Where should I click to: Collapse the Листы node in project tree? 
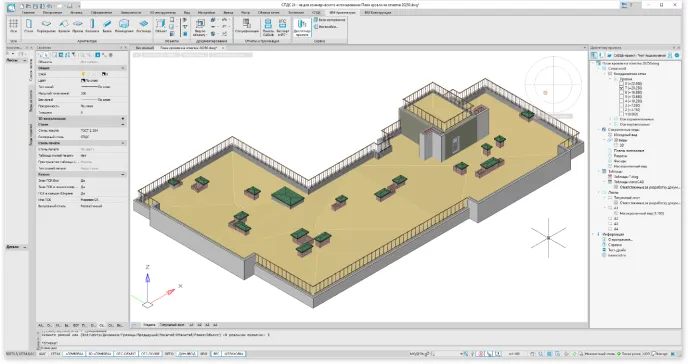(599, 193)
